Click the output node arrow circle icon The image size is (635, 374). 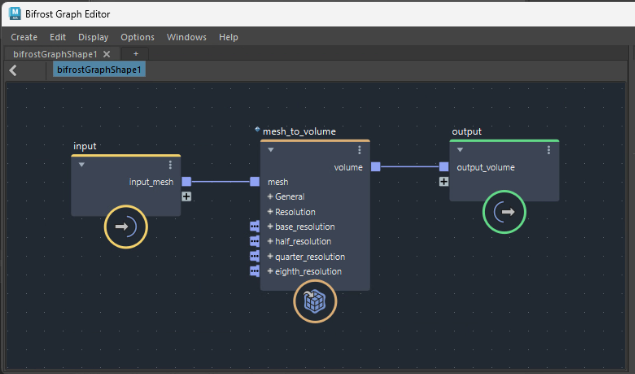point(504,212)
